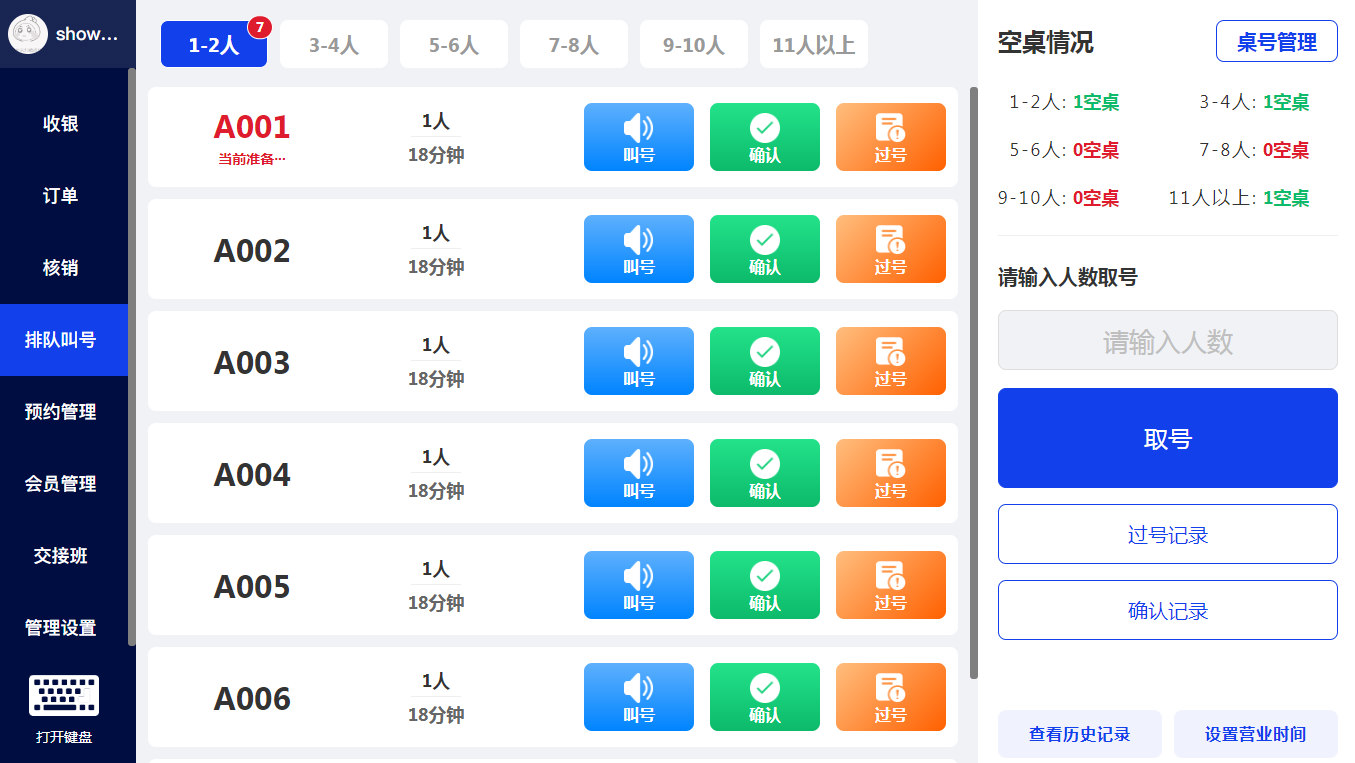Mark ticket A001 as passed (过号)

pyautogui.click(x=890, y=137)
